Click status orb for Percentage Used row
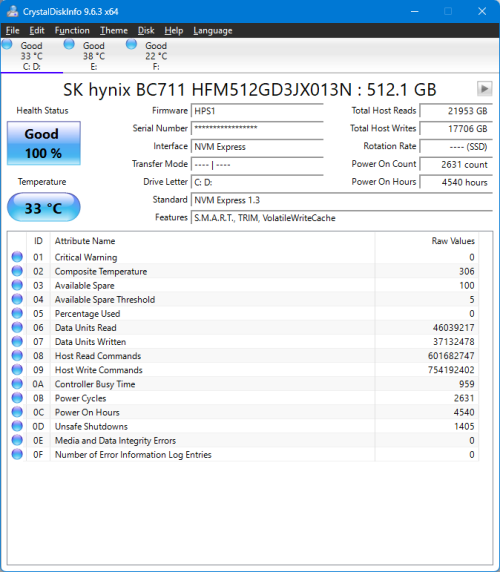Viewport: 500px width, 572px height. 17,313
